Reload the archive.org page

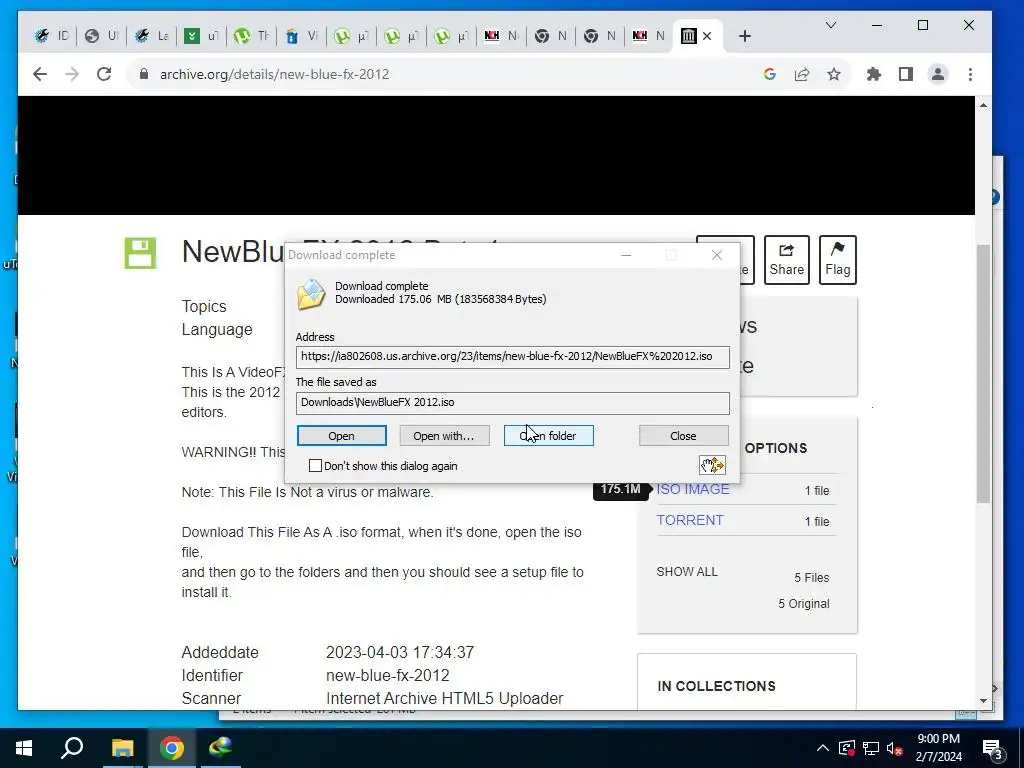[x=104, y=74]
